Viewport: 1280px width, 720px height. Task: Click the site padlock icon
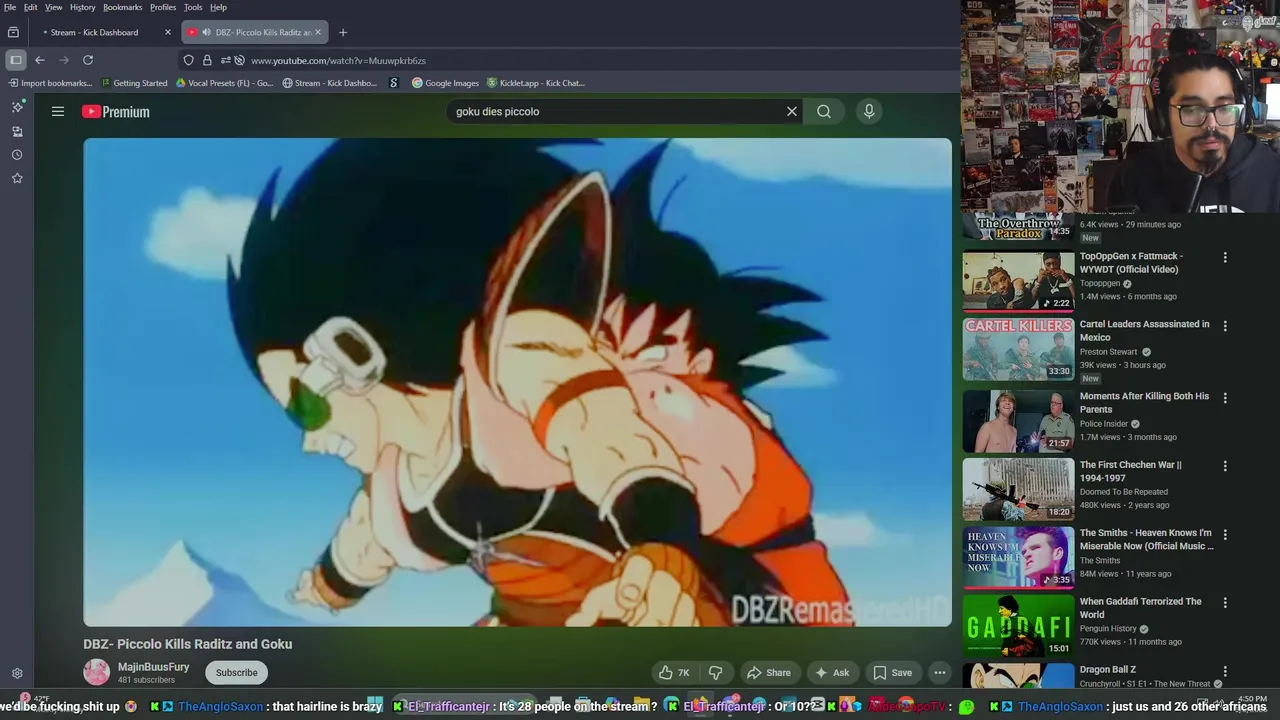click(207, 60)
